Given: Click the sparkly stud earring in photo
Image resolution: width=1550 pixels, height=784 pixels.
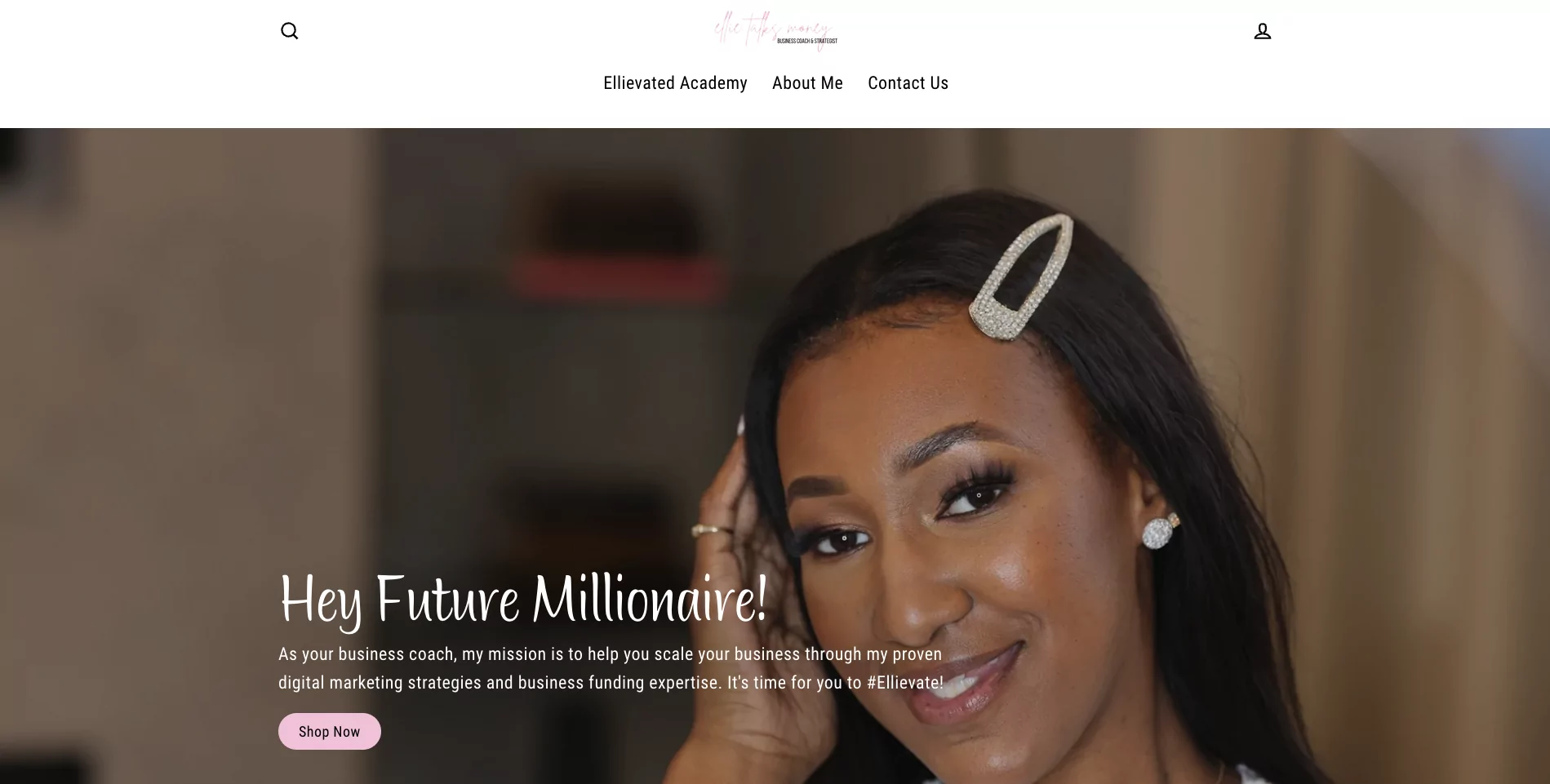Looking at the screenshot, I should (x=1160, y=531).
